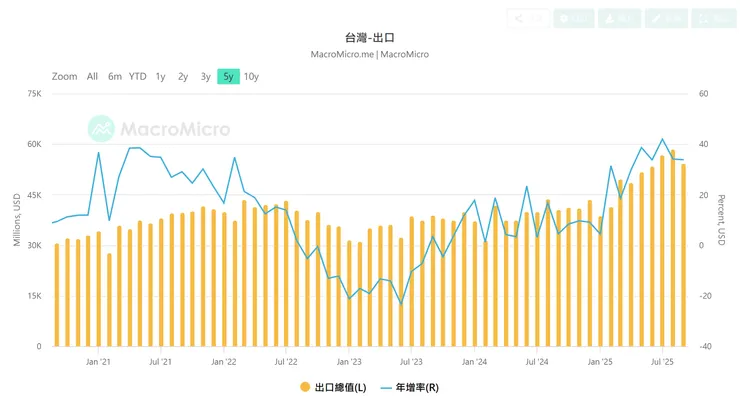Viewport: 740px width, 410px height.
Task: Click the -40 right axis label
Action: [705, 346]
